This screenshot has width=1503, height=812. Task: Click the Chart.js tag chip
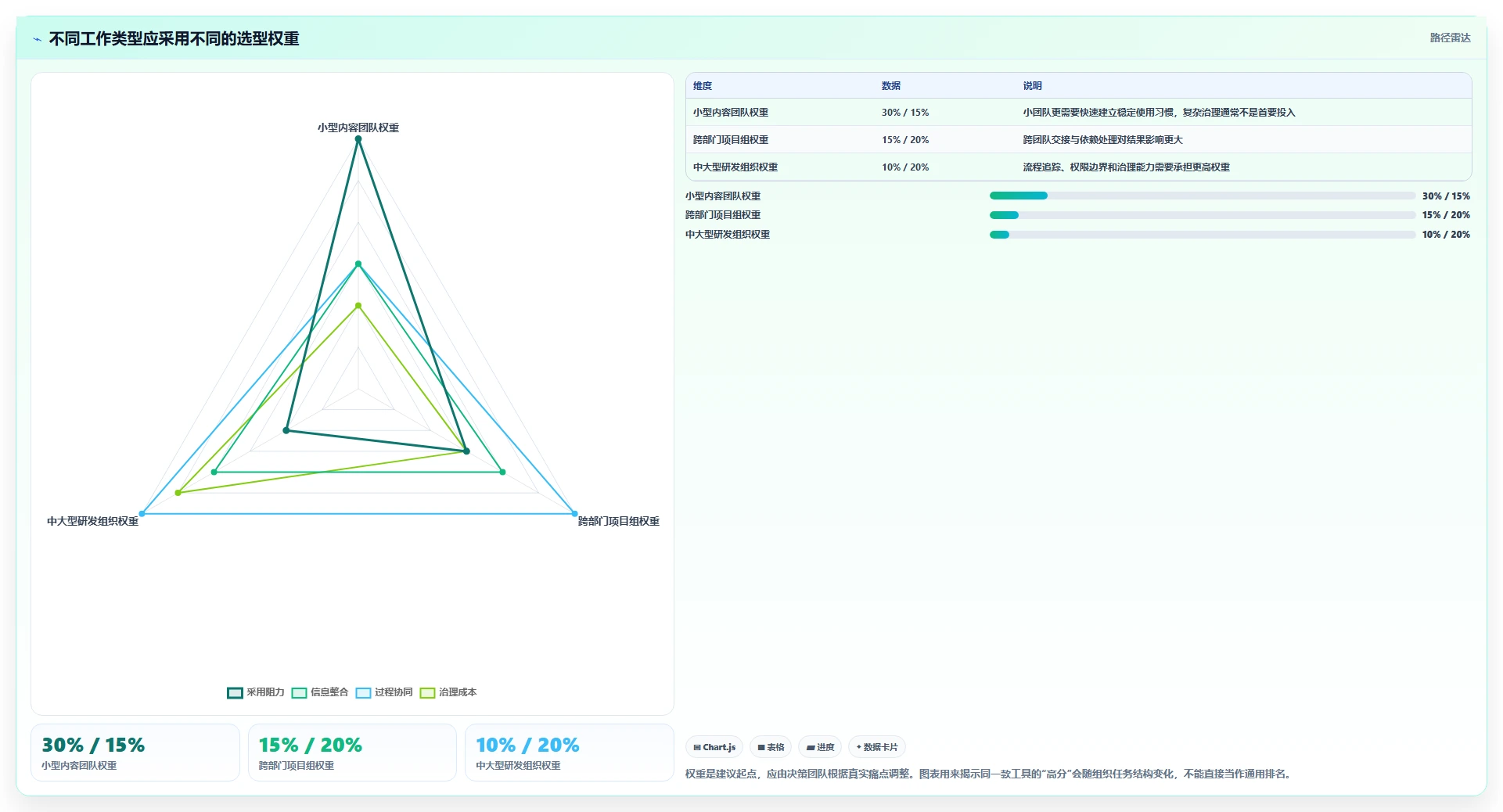(714, 747)
